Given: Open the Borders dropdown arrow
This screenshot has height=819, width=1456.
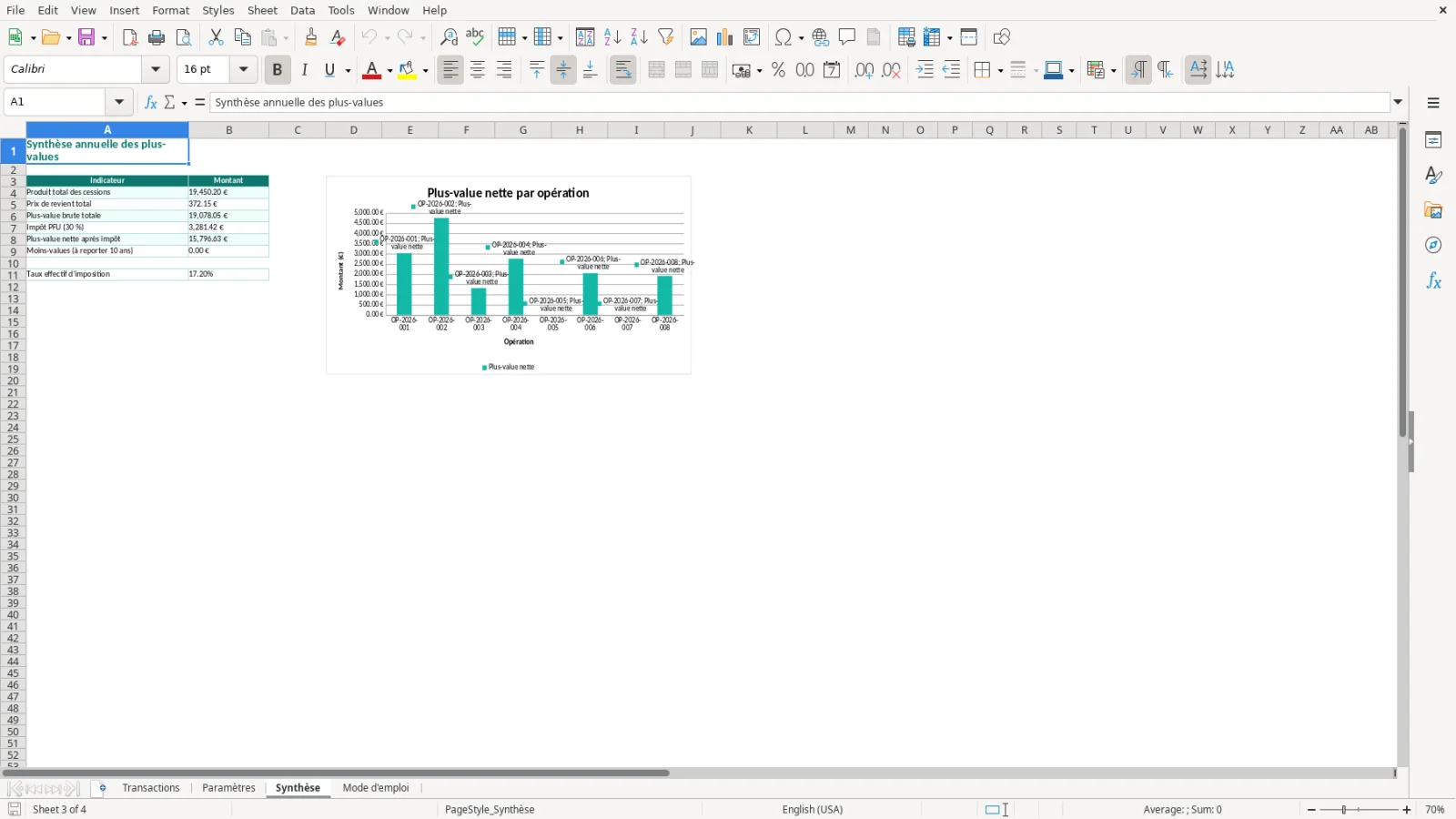Looking at the screenshot, I should 1000,70.
